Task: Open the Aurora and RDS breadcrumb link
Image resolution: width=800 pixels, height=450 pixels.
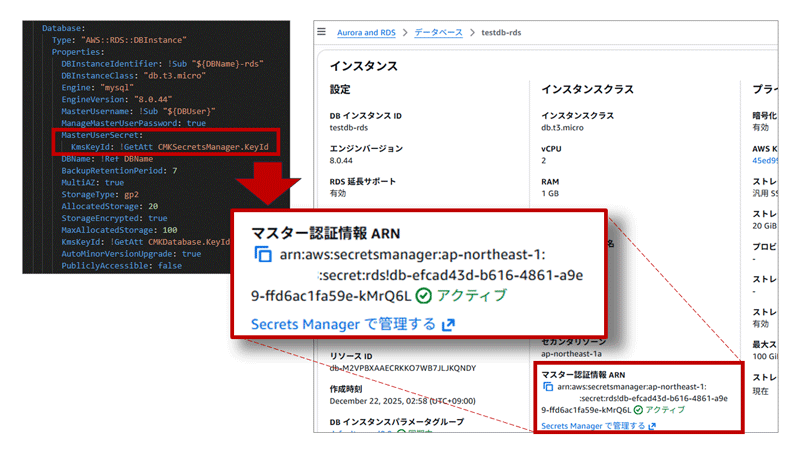Action: [366, 33]
